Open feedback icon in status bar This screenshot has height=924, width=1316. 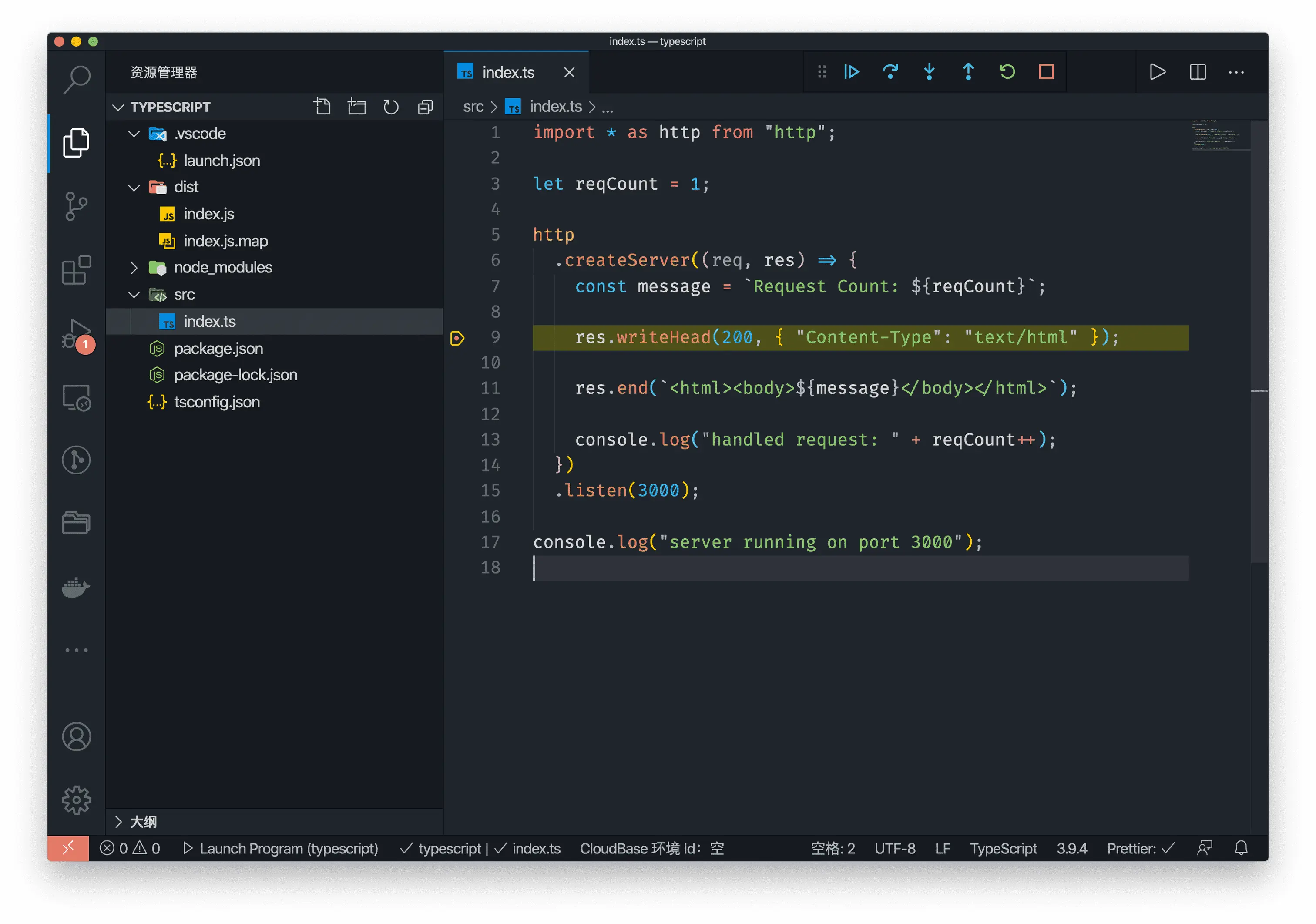click(x=1205, y=848)
